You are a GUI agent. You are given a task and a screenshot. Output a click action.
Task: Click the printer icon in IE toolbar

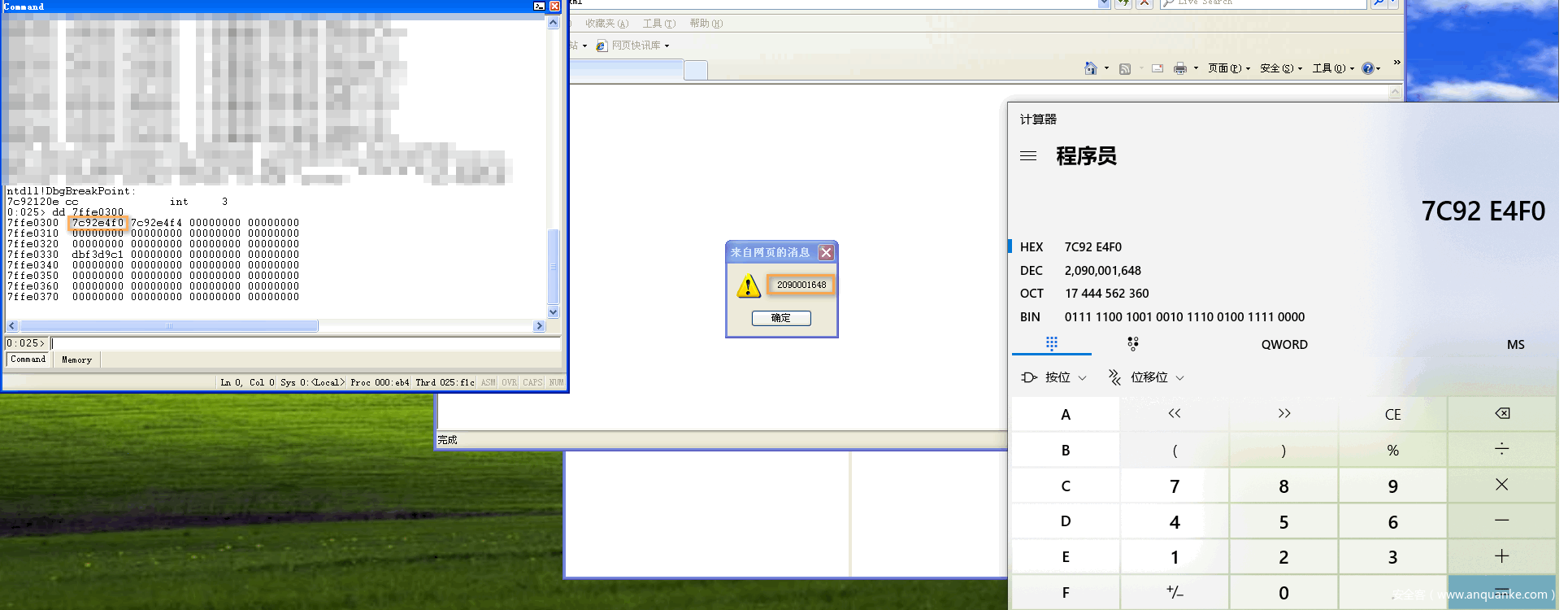(x=1180, y=68)
